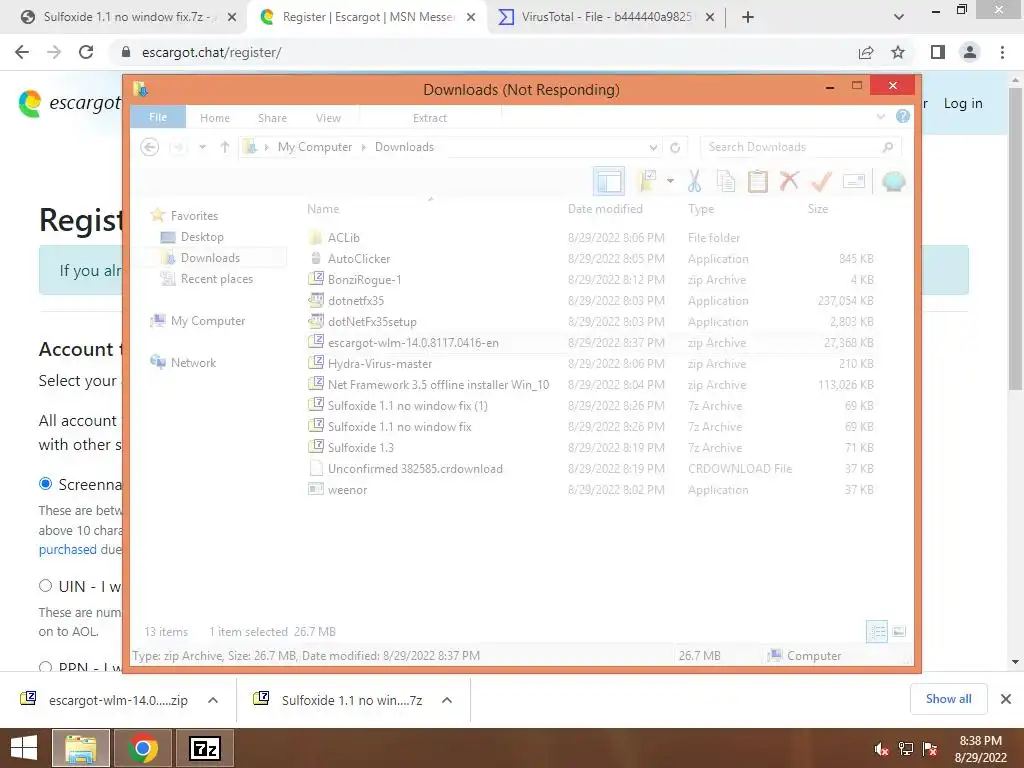Open the Chrome profile icon
This screenshot has width=1024, height=768.
tap(970, 52)
